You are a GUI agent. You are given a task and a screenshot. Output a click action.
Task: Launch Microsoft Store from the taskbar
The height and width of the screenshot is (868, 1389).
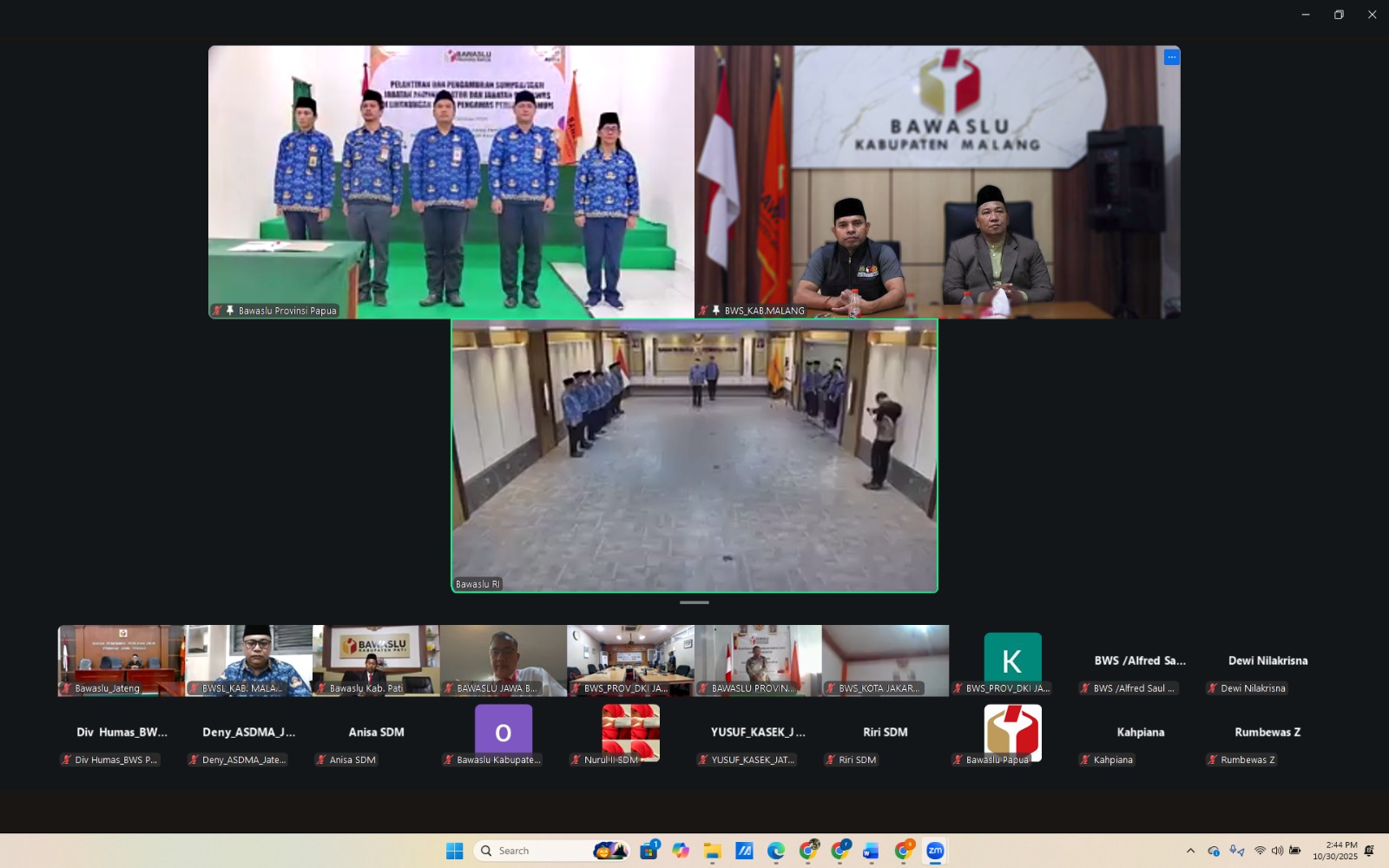[648, 851]
